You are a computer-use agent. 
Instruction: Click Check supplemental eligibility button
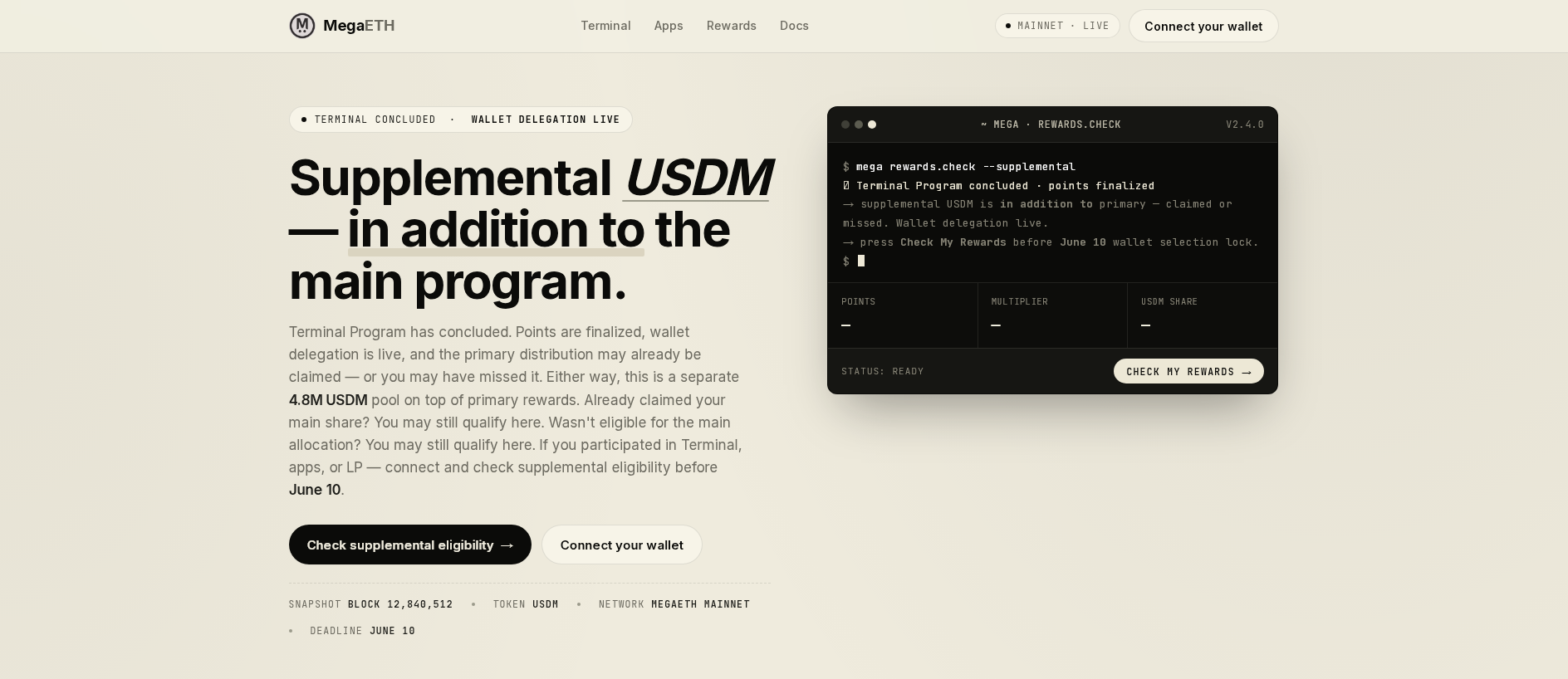coord(410,545)
